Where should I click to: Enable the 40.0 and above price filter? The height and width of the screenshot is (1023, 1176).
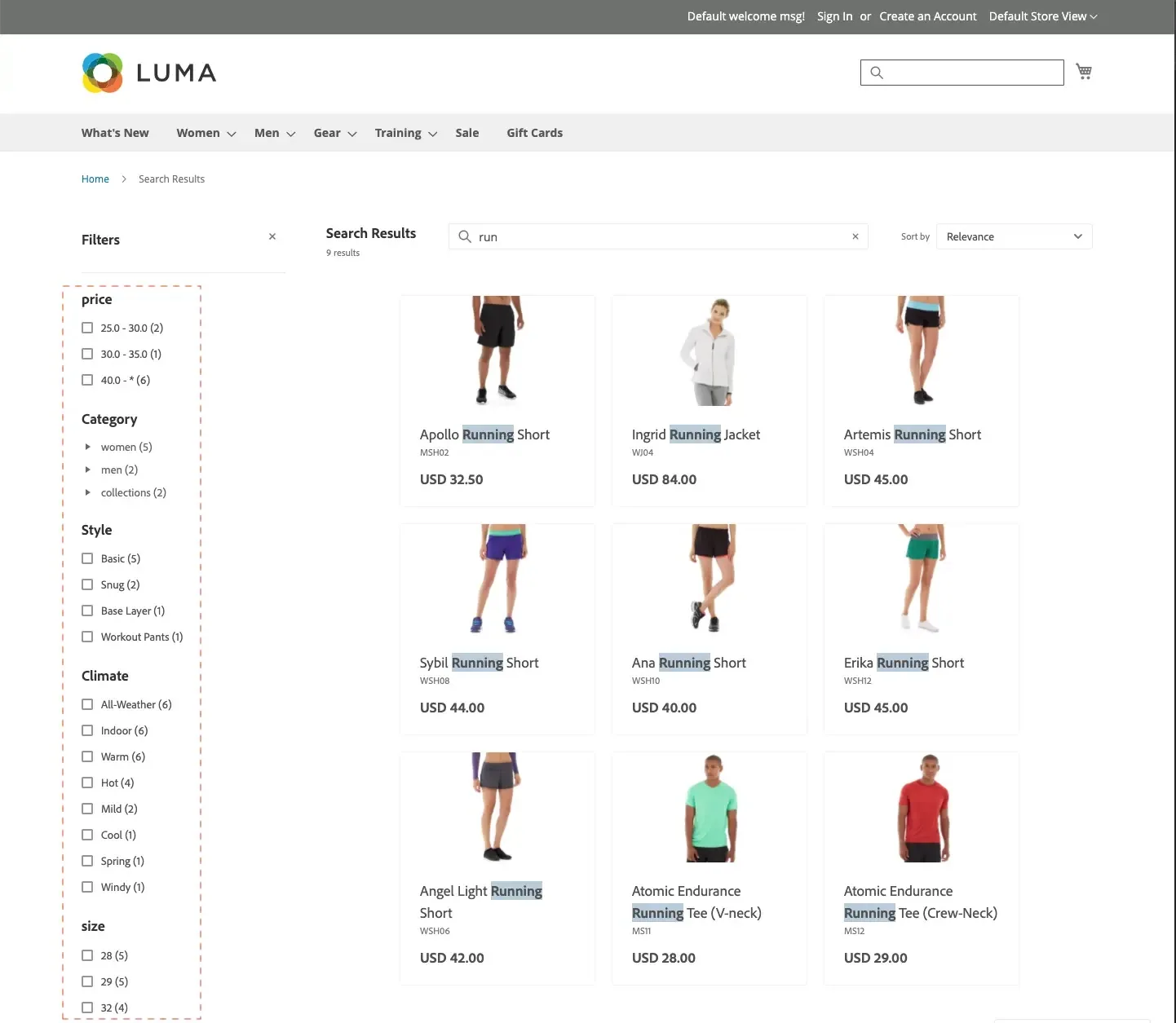[87, 380]
